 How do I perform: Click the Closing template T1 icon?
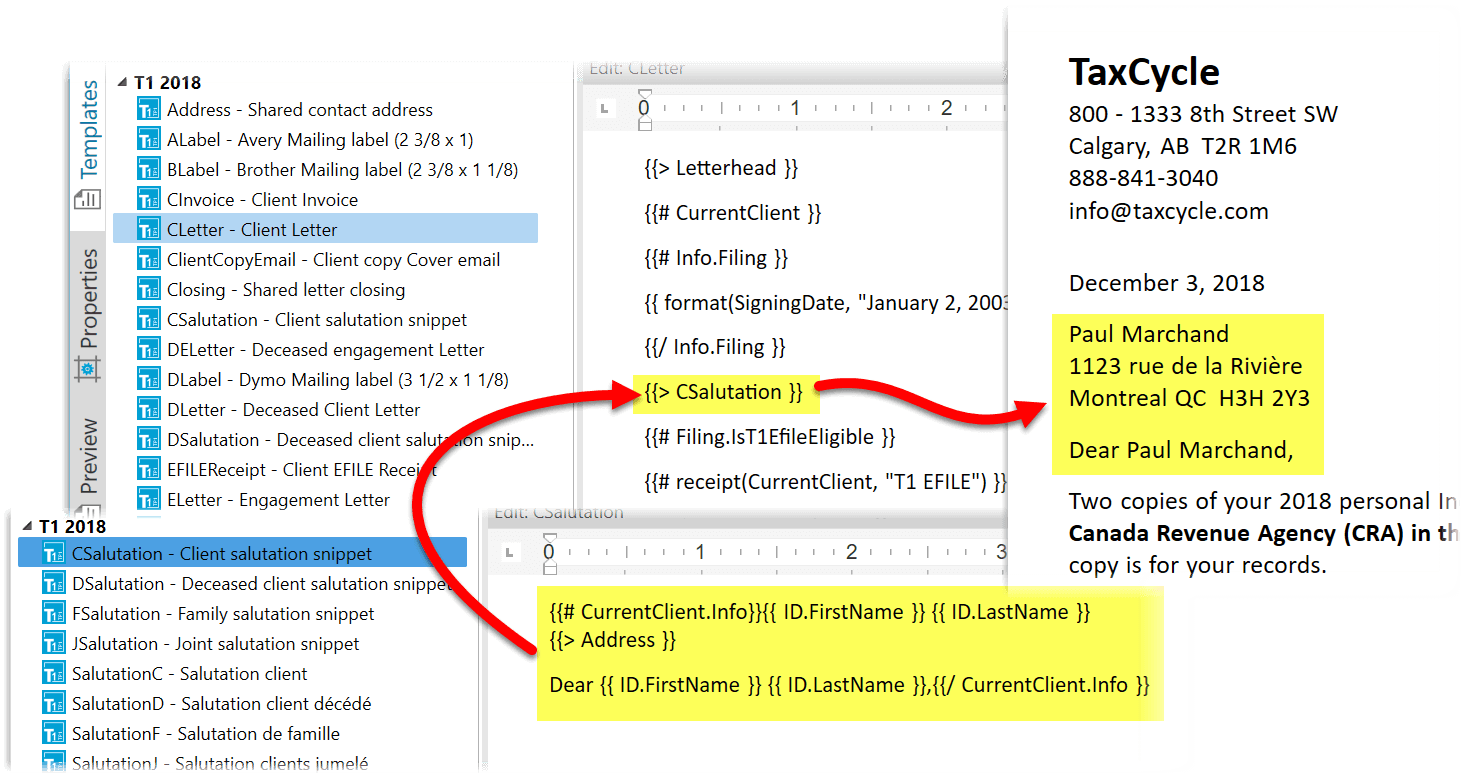(149, 290)
